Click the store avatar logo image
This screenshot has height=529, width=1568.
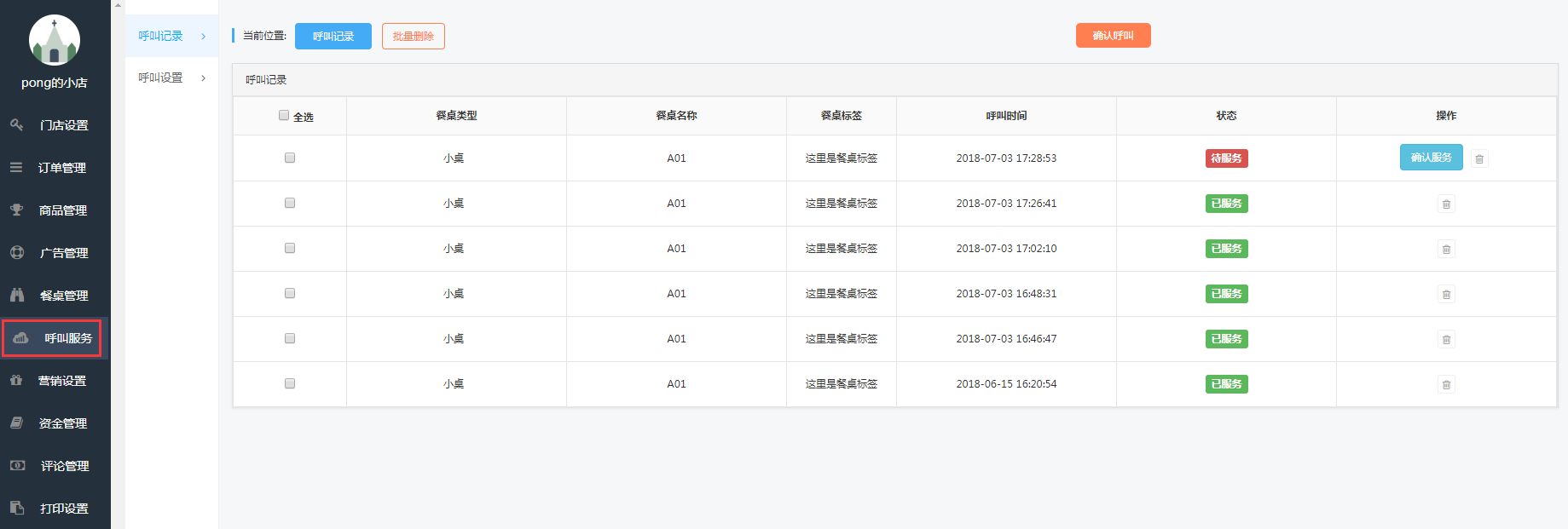[55, 40]
